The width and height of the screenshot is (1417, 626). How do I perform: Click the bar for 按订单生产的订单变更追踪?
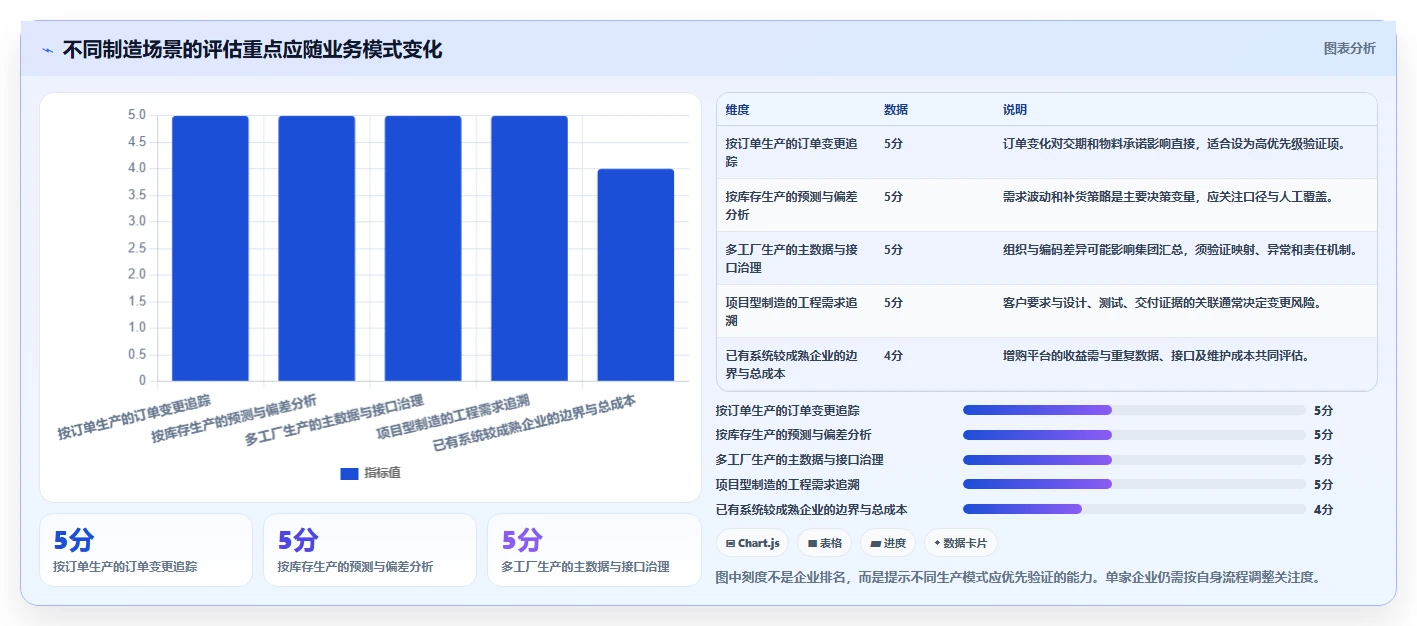tap(210, 248)
